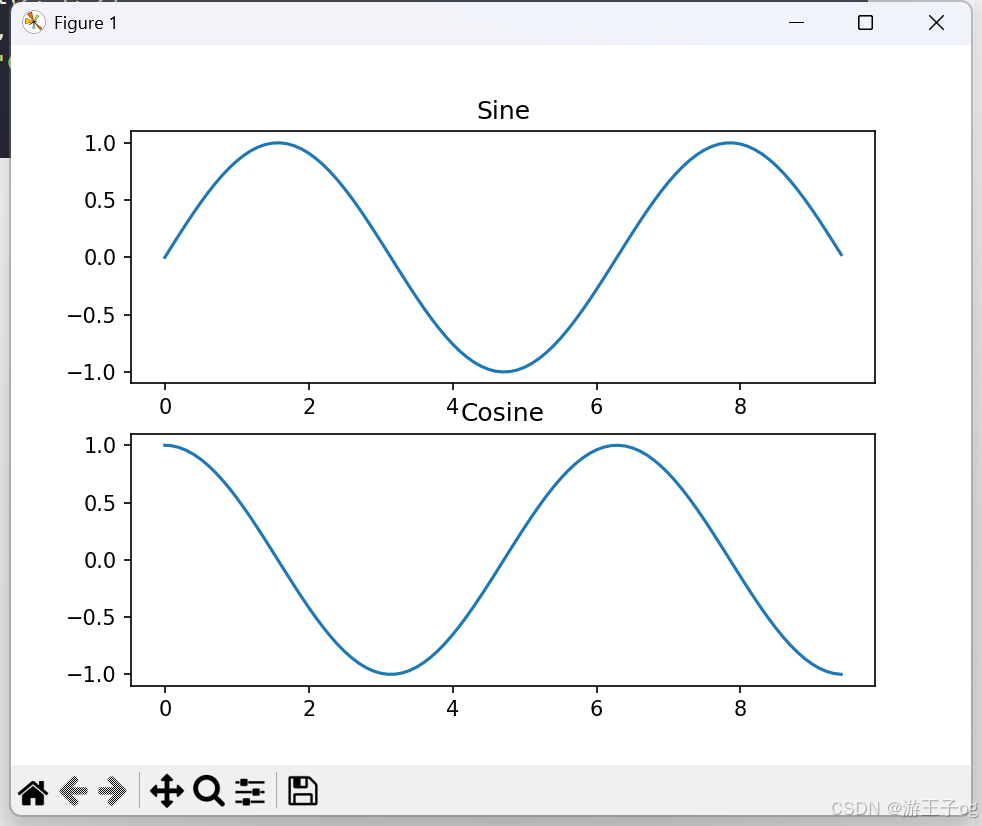
Task: Click y-axis label −1.0 in the Sine plot
Action: 91,373
